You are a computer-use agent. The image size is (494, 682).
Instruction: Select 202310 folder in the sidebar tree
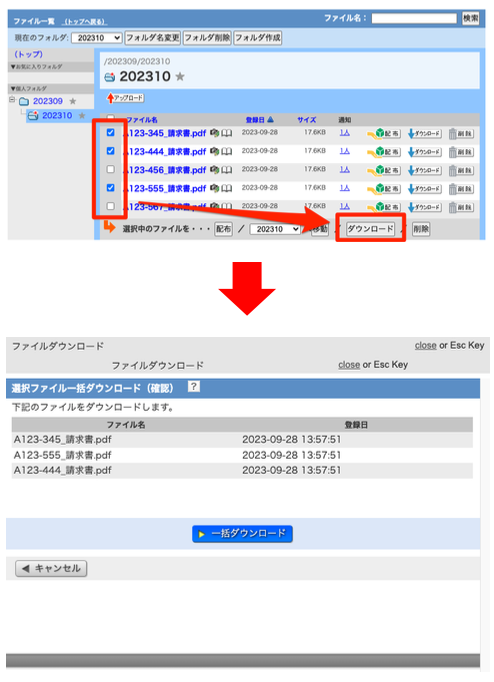[57, 116]
